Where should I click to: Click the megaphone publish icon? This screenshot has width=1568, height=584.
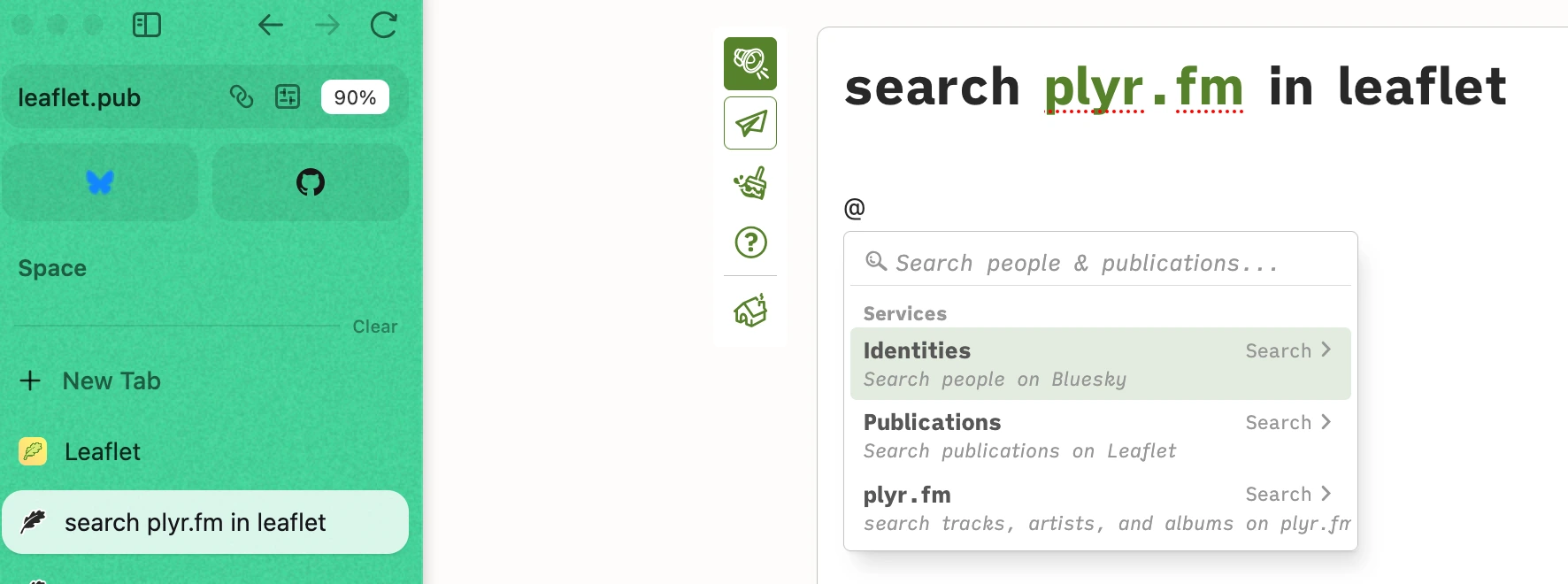[749, 64]
